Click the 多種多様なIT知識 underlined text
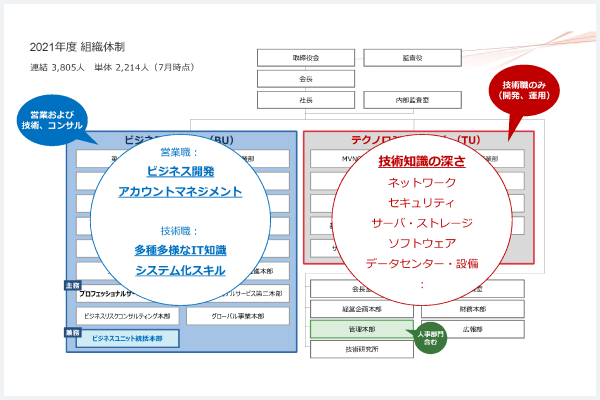Viewport: 600px width, 400px height. click(x=180, y=250)
